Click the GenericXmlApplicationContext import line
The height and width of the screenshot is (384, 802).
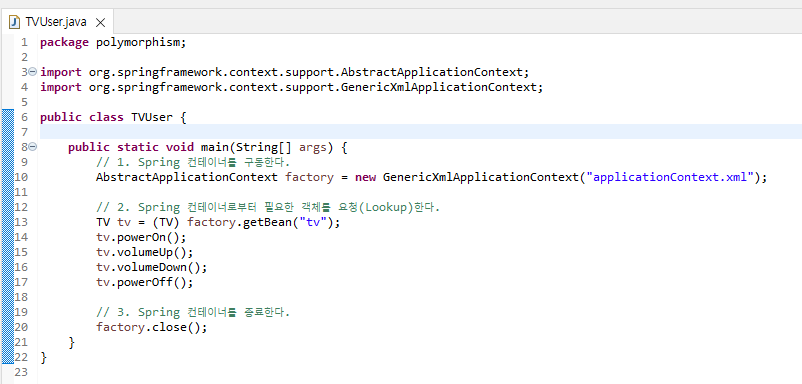click(291, 87)
